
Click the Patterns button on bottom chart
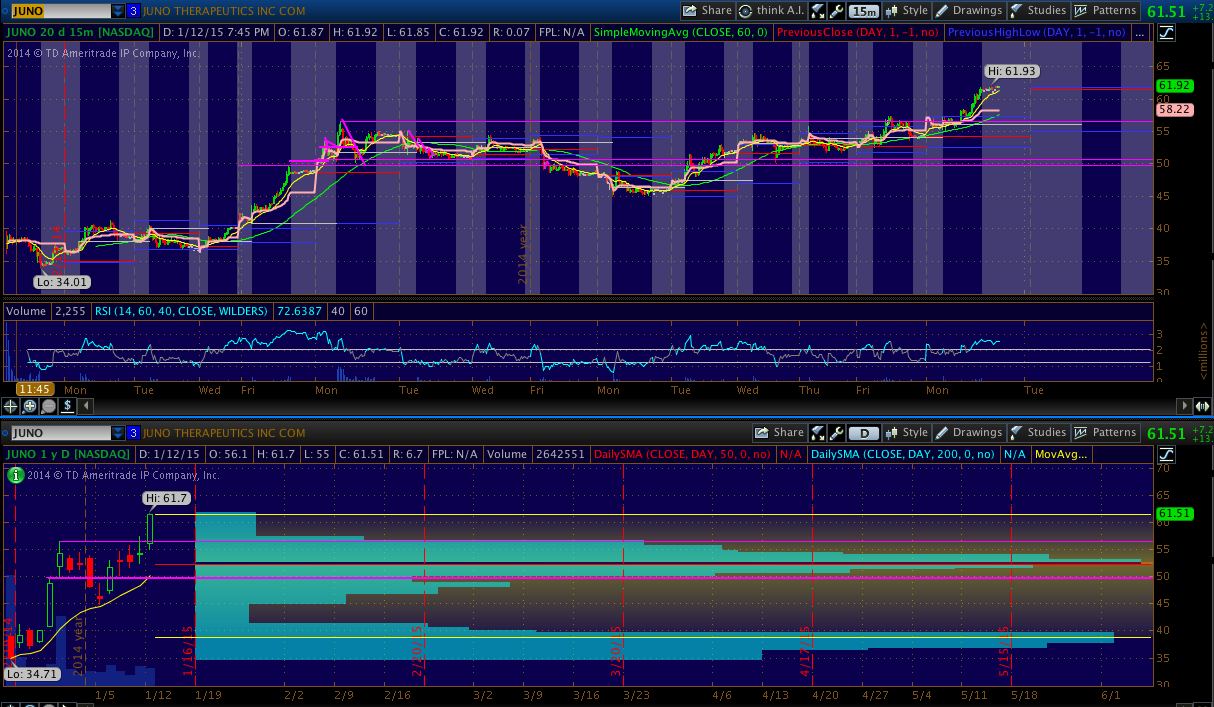pos(1105,433)
